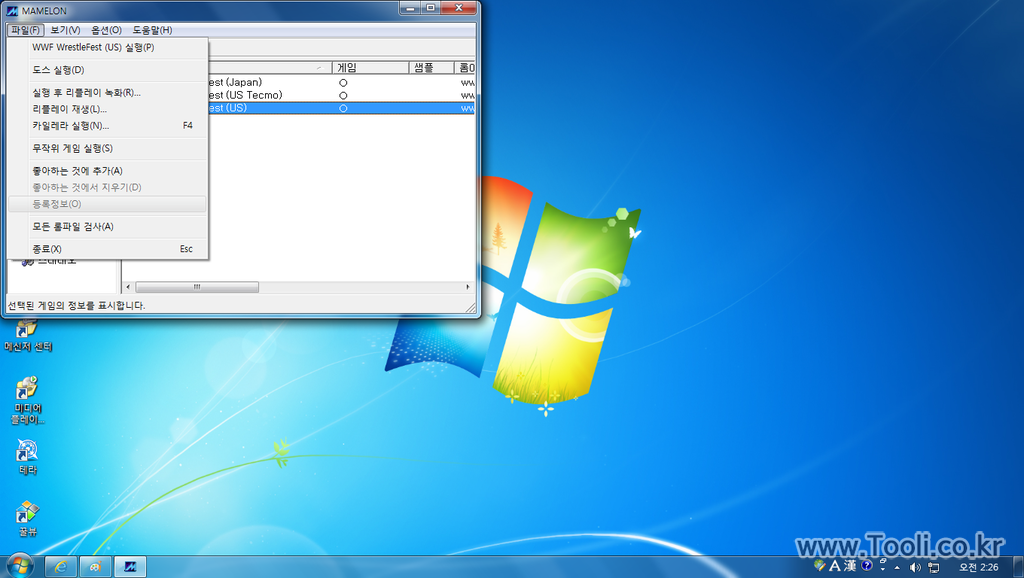Click the game list horizontal scrollbar thumb
Screen dimensions: 1024x578
197,287
